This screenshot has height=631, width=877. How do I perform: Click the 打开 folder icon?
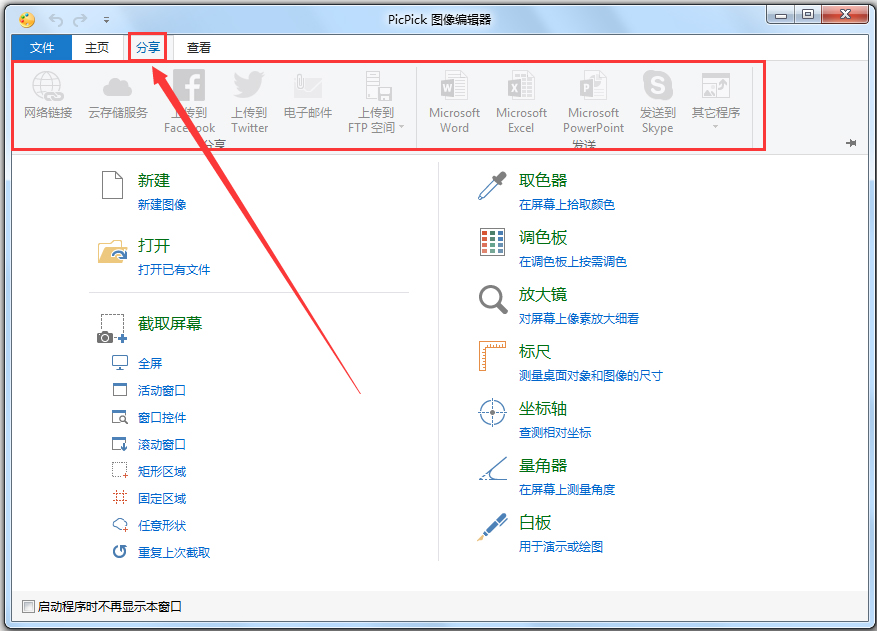click(x=112, y=251)
